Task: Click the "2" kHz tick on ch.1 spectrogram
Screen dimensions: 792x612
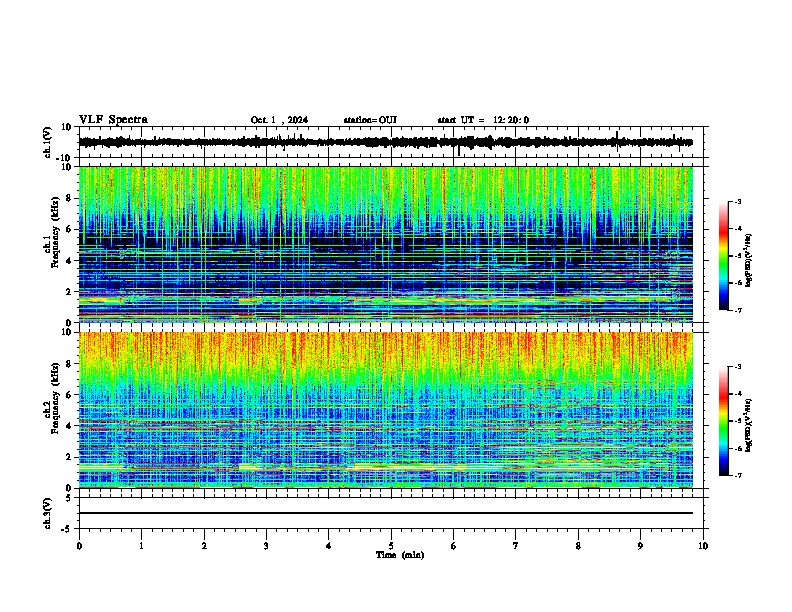Action: (70, 291)
